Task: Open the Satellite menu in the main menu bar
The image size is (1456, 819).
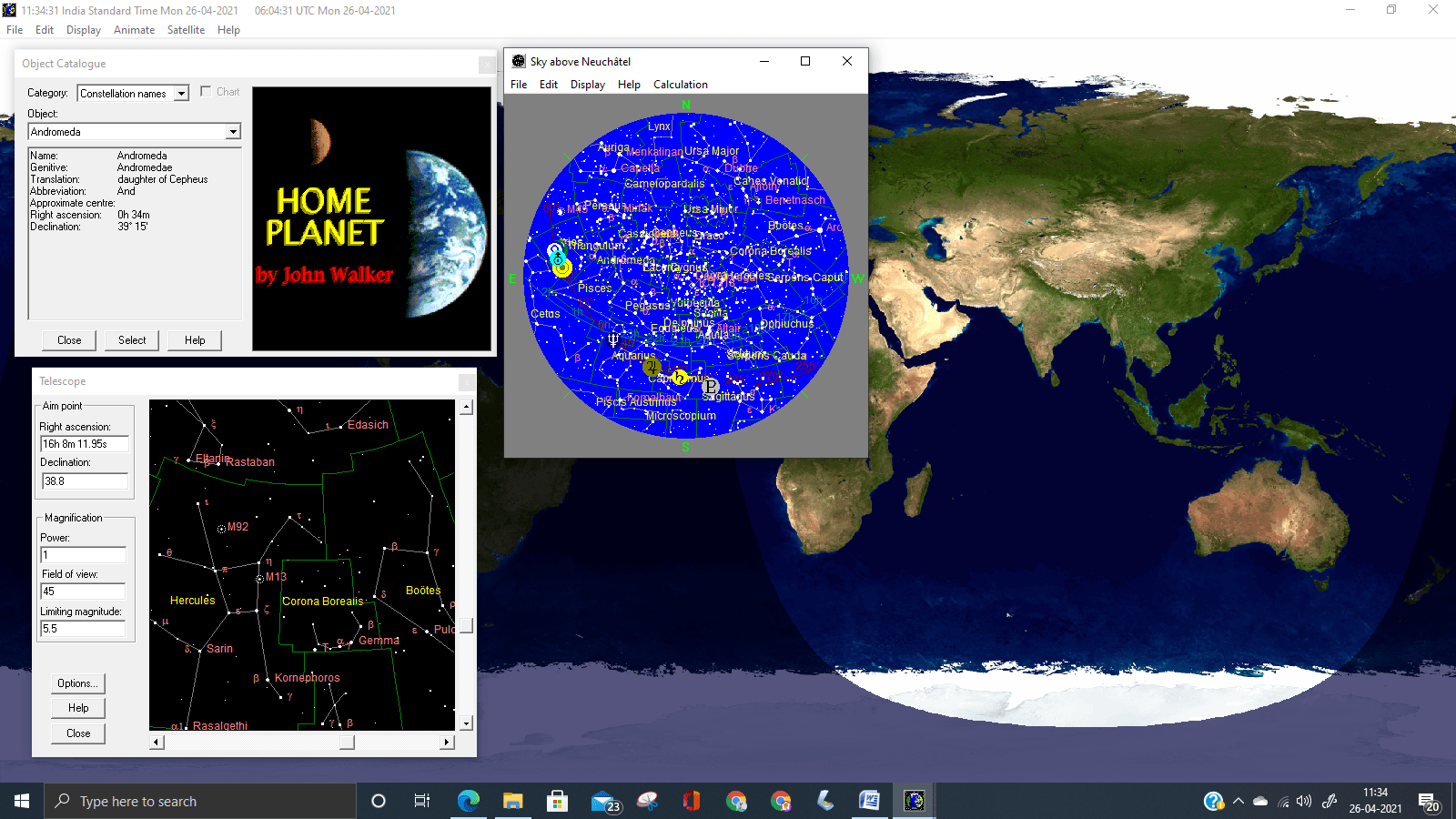Action: click(x=186, y=30)
